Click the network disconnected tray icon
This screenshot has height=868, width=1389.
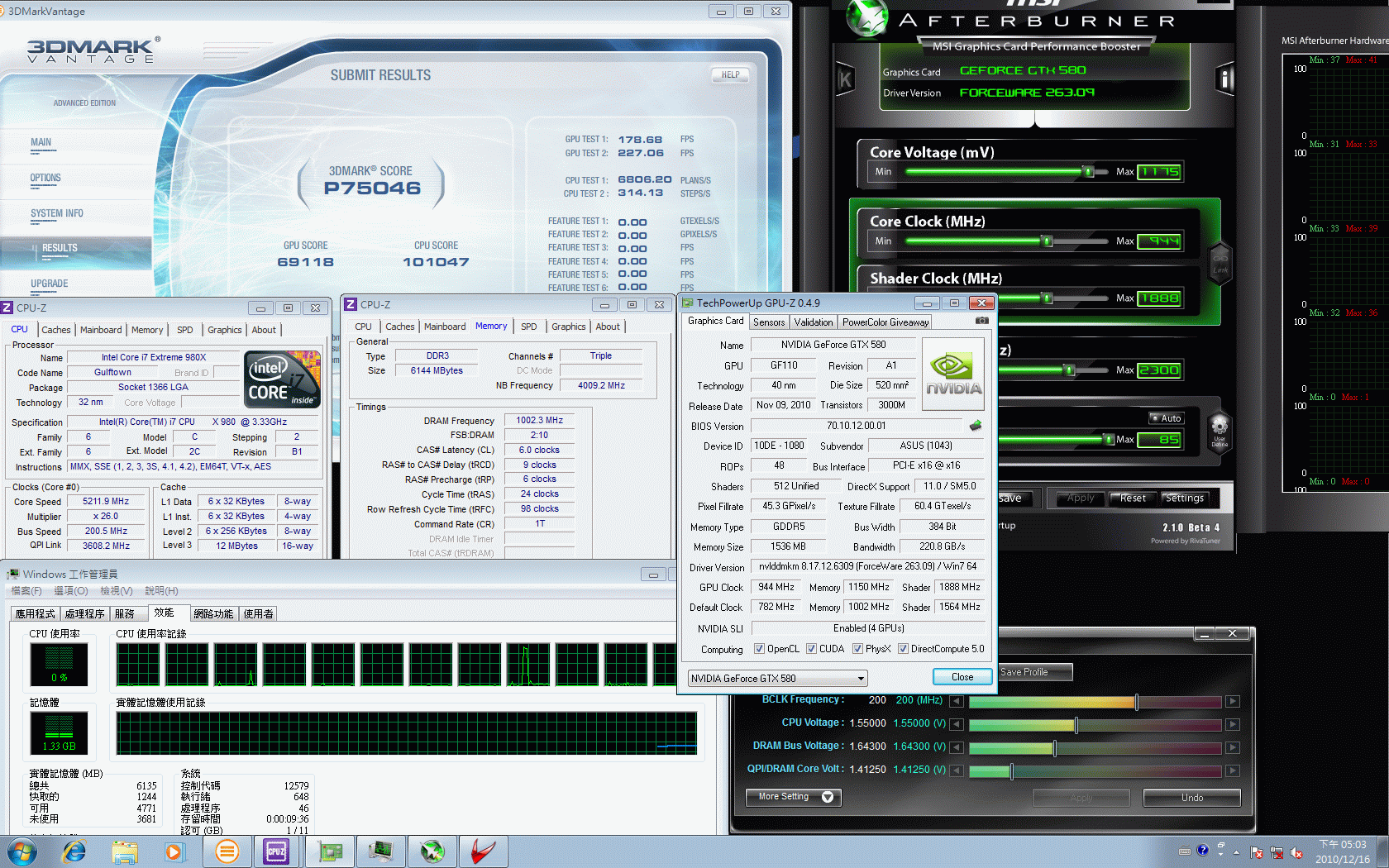(x=1277, y=852)
